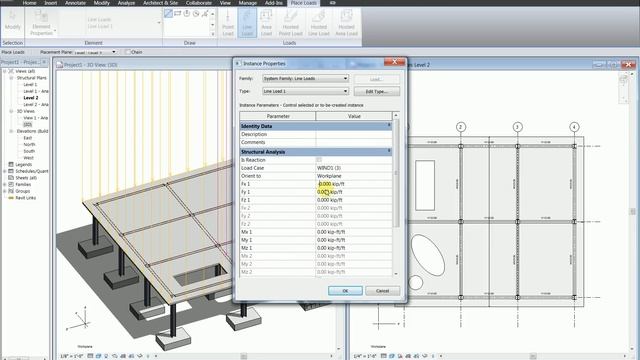
Task: Click the Groups icon in browser
Action: pos(11,191)
